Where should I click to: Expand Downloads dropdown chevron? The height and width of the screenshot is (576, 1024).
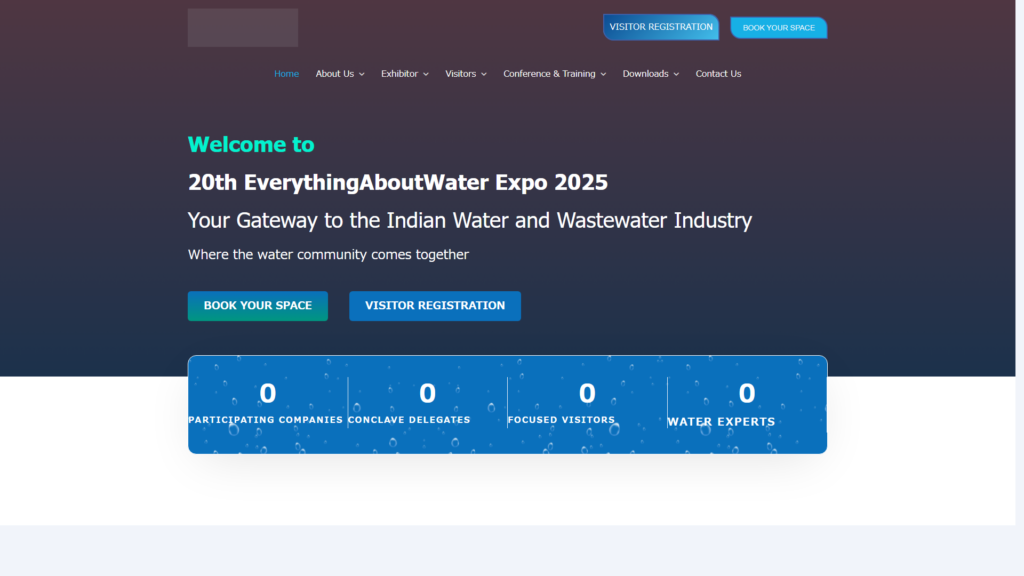tap(676, 74)
